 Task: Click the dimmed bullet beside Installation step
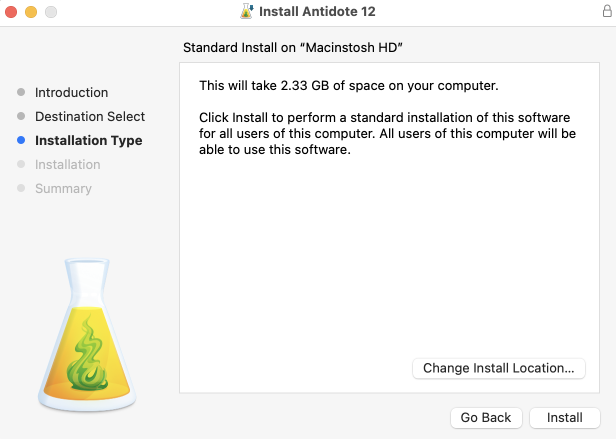point(21,165)
